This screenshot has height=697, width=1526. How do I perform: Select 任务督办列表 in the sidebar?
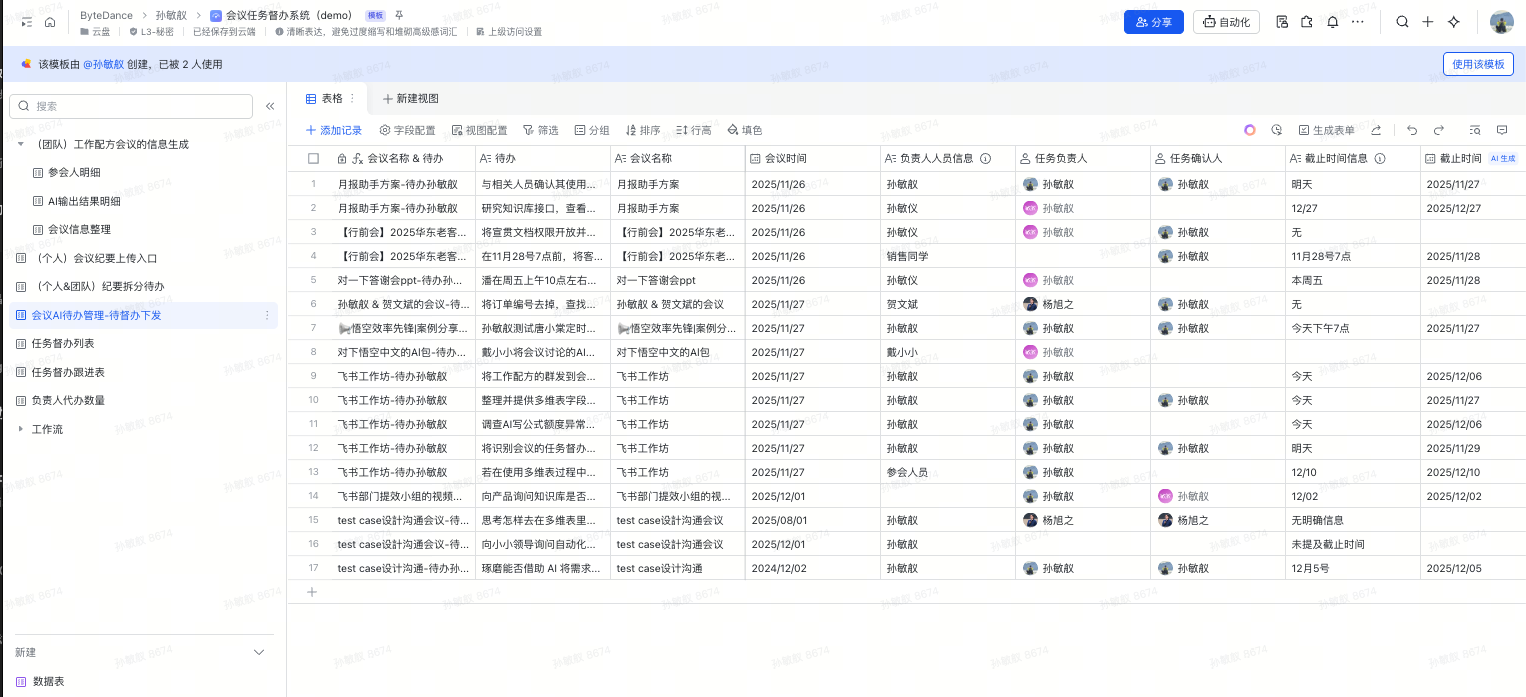(x=62, y=343)
